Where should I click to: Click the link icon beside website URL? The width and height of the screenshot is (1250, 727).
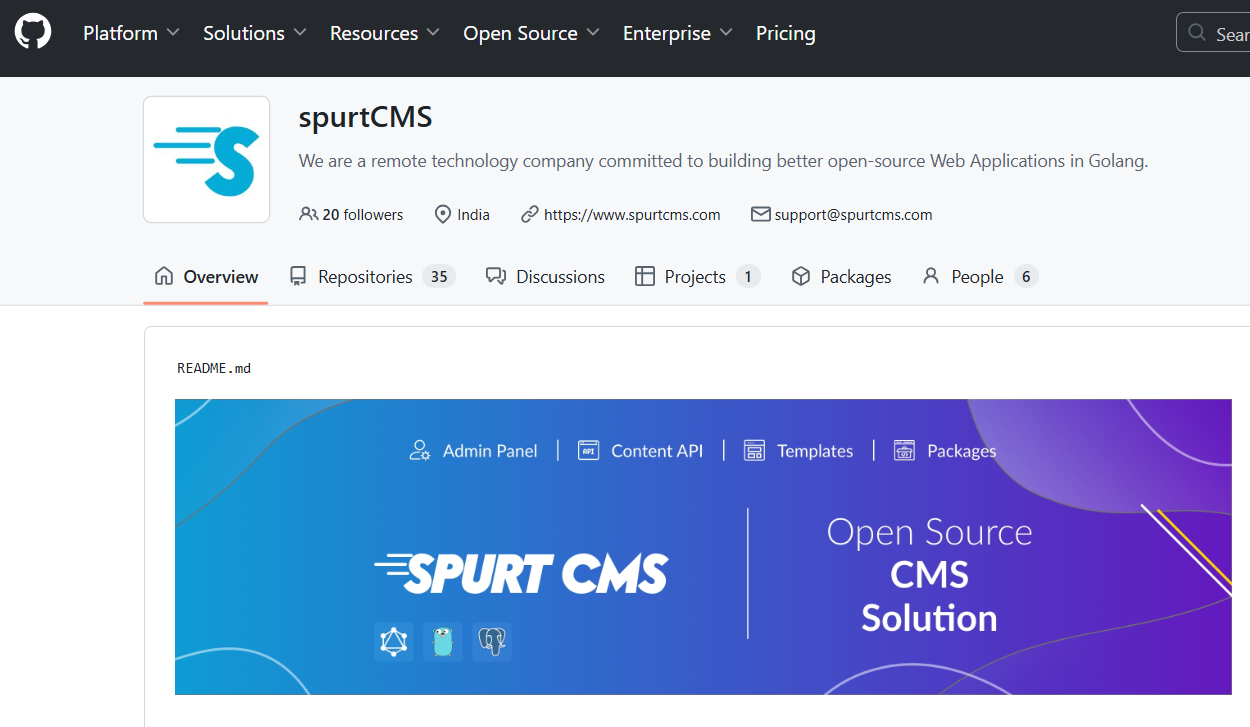(530, 214)
